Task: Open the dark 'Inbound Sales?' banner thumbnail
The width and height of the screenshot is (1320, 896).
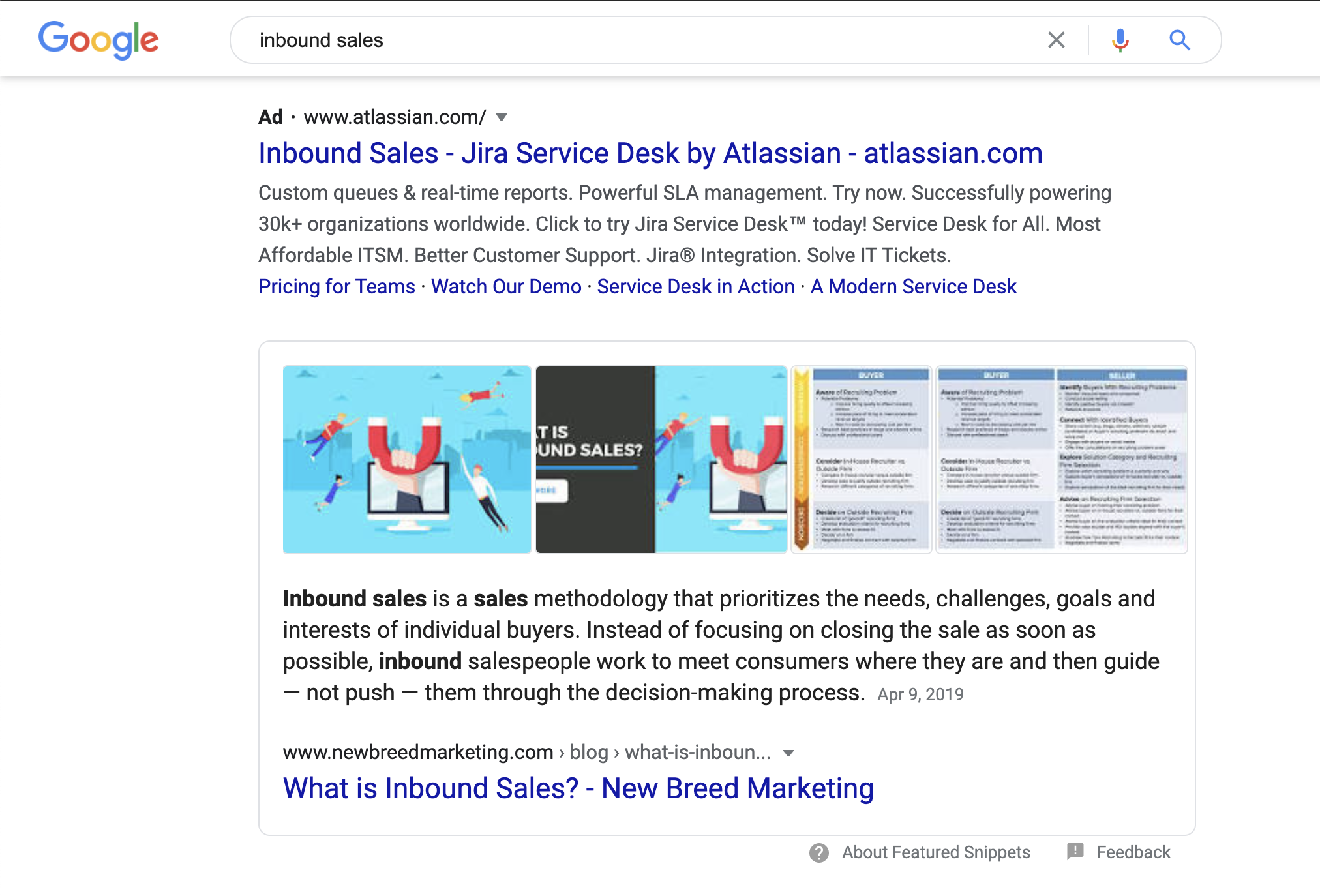Action: [x=661, y=460]
